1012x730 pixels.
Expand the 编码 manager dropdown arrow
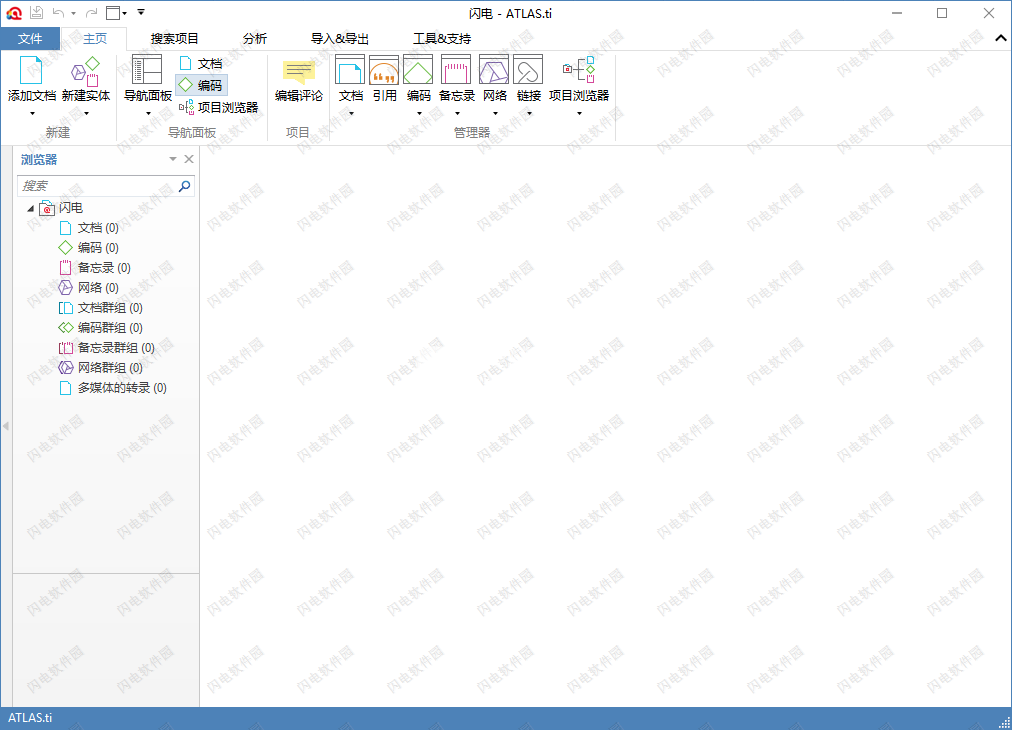420,114
